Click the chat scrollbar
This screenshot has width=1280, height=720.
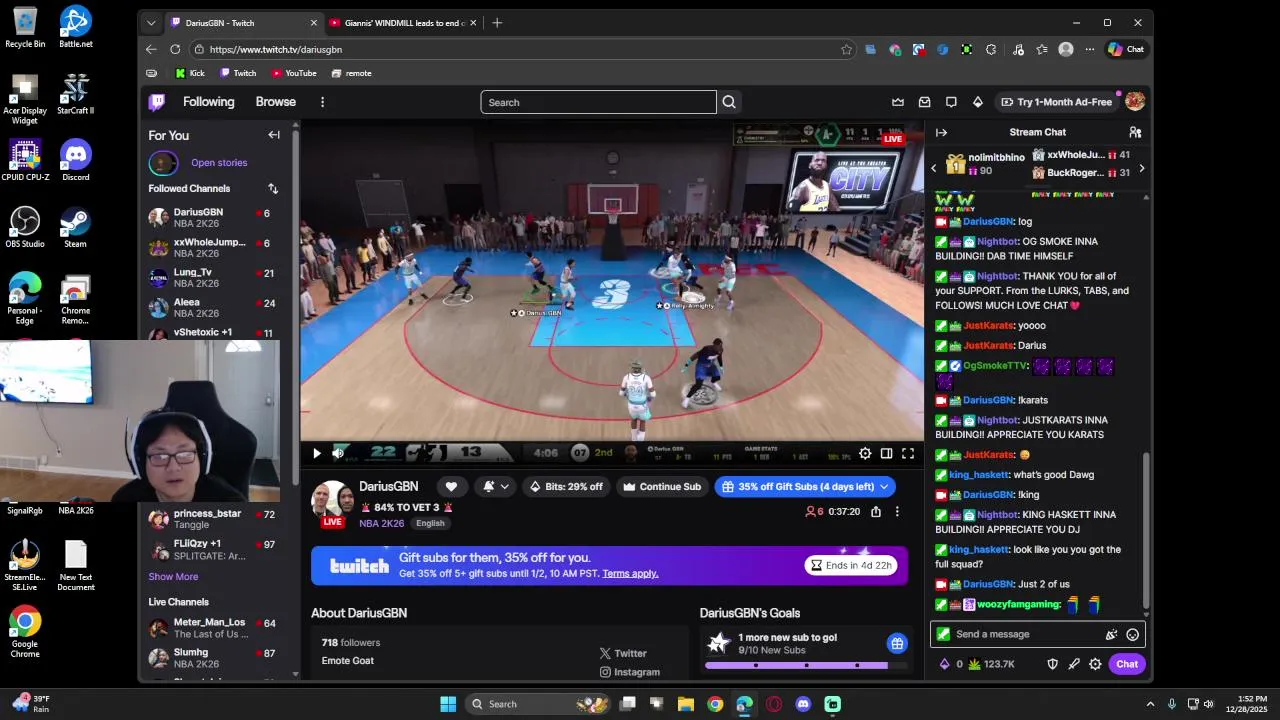point(1146,530)
